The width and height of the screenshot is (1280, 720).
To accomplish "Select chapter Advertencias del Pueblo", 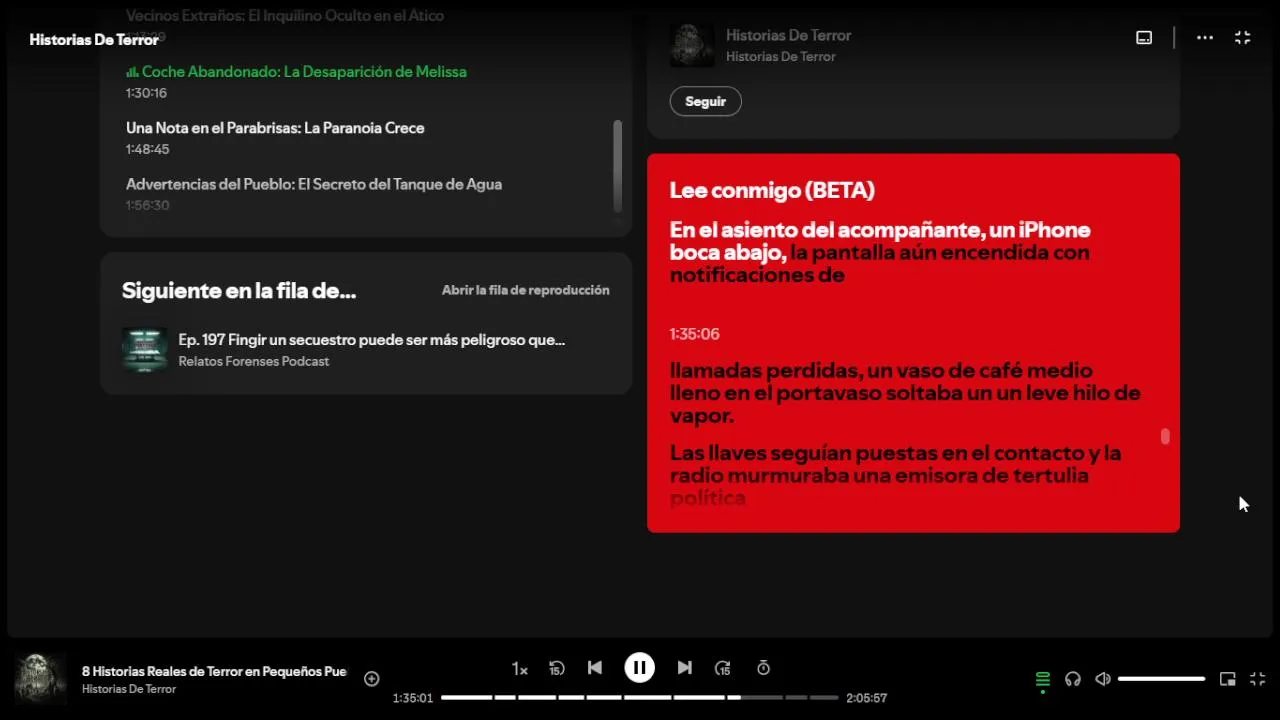I will (314, 184).
